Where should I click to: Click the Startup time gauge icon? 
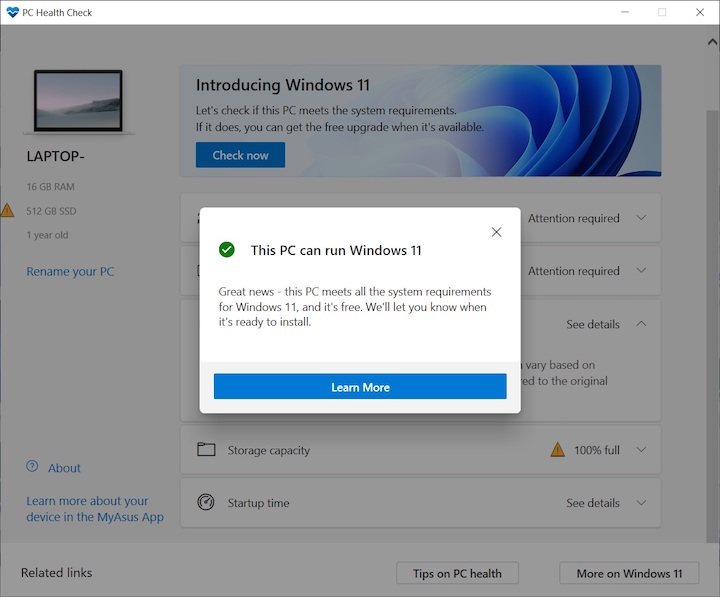coord(206,503)
